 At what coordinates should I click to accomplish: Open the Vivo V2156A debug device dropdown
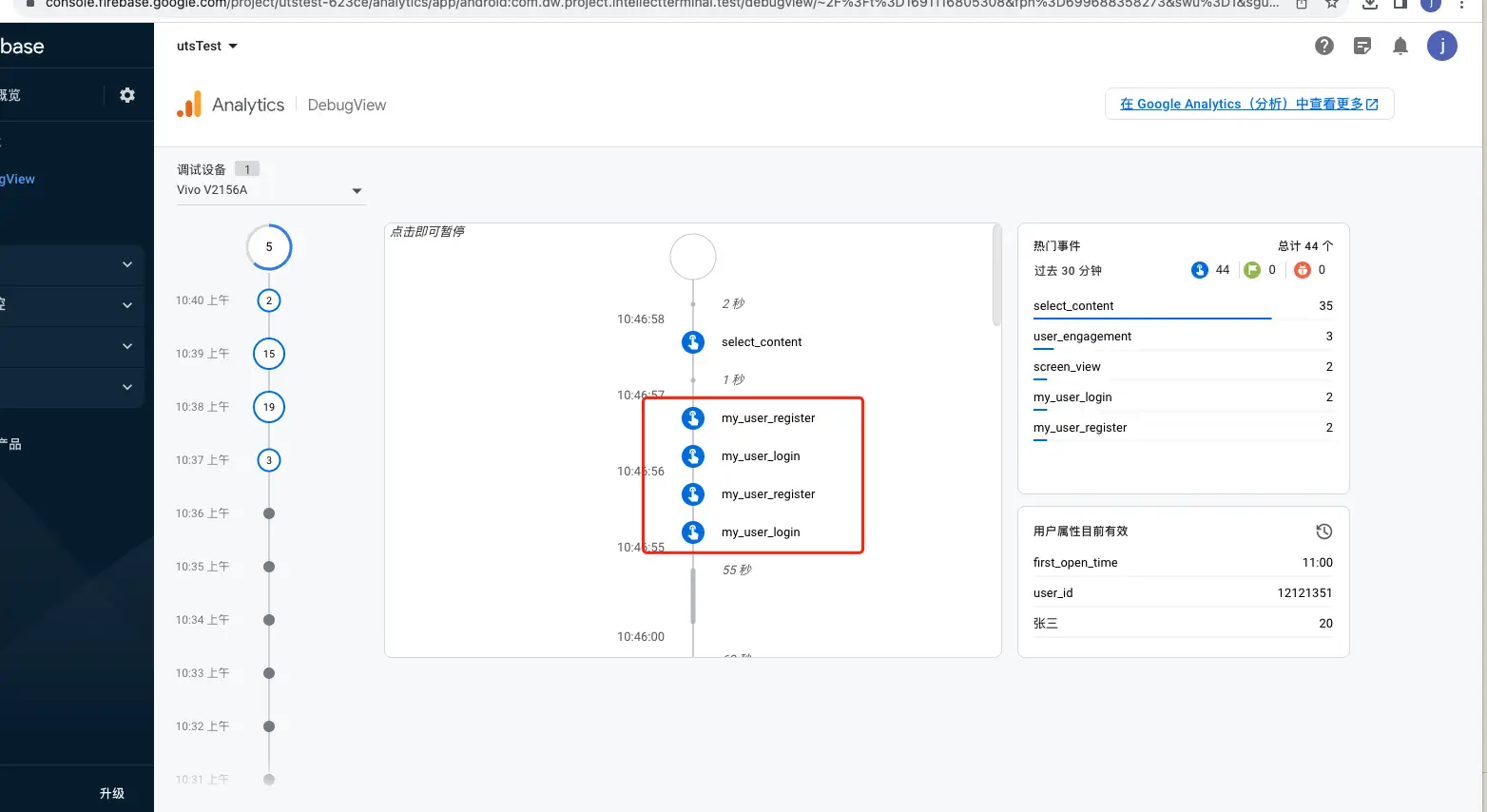pyautogui.click(x=269, y=190)
